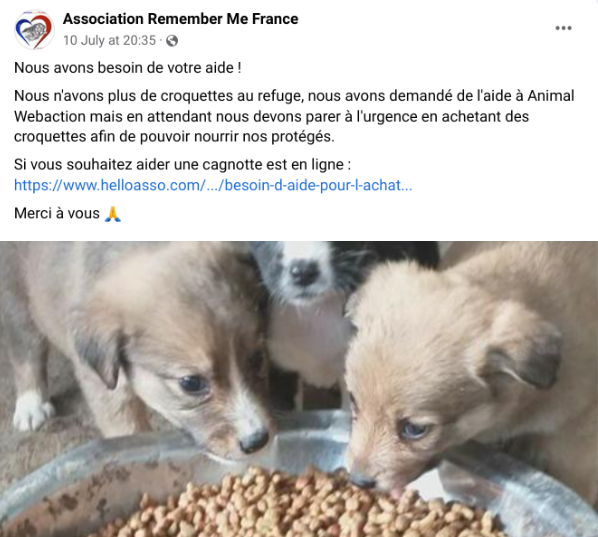This screenshot has width=598, height=537.
Task: Click the Association Remember Me France avatar
Action: coord(34,29)
